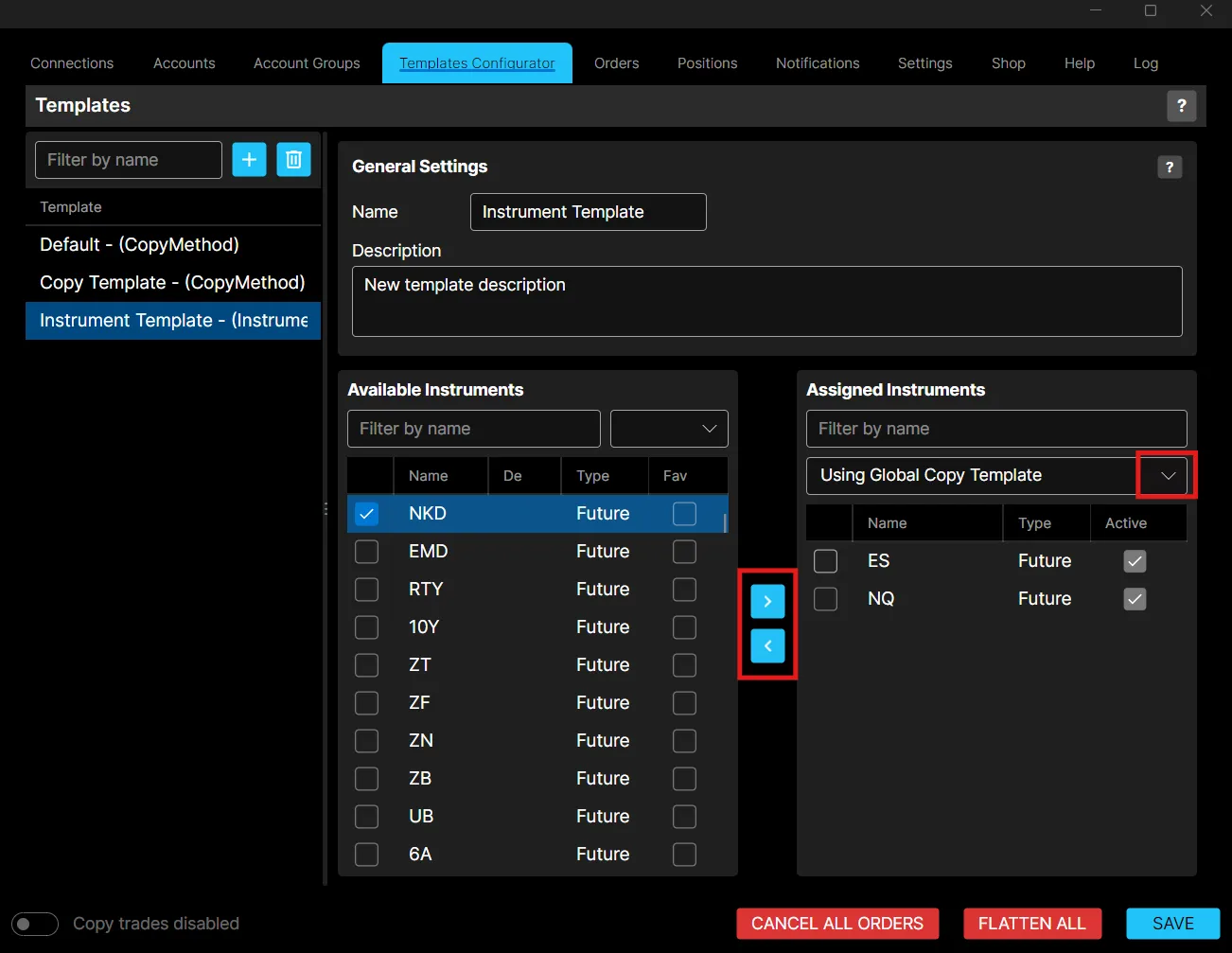Sort available instruments by Name header

[441, 476]
